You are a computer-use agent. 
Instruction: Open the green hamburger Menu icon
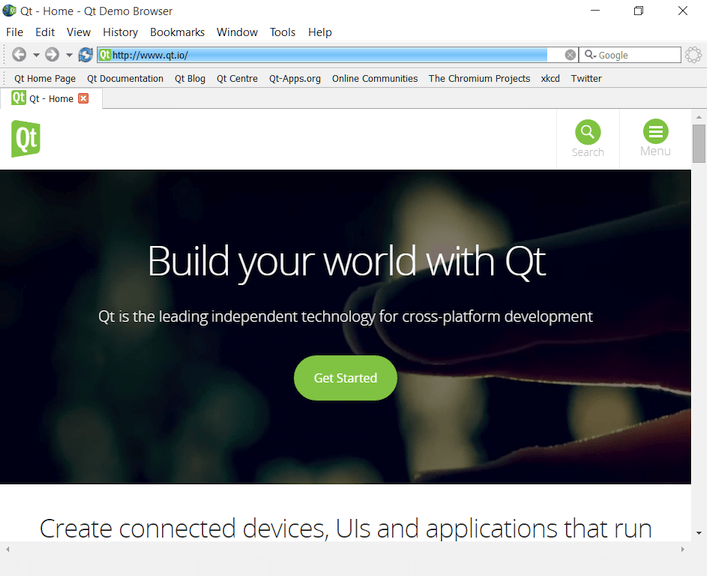pyautogui.click(x=655, y=132)
